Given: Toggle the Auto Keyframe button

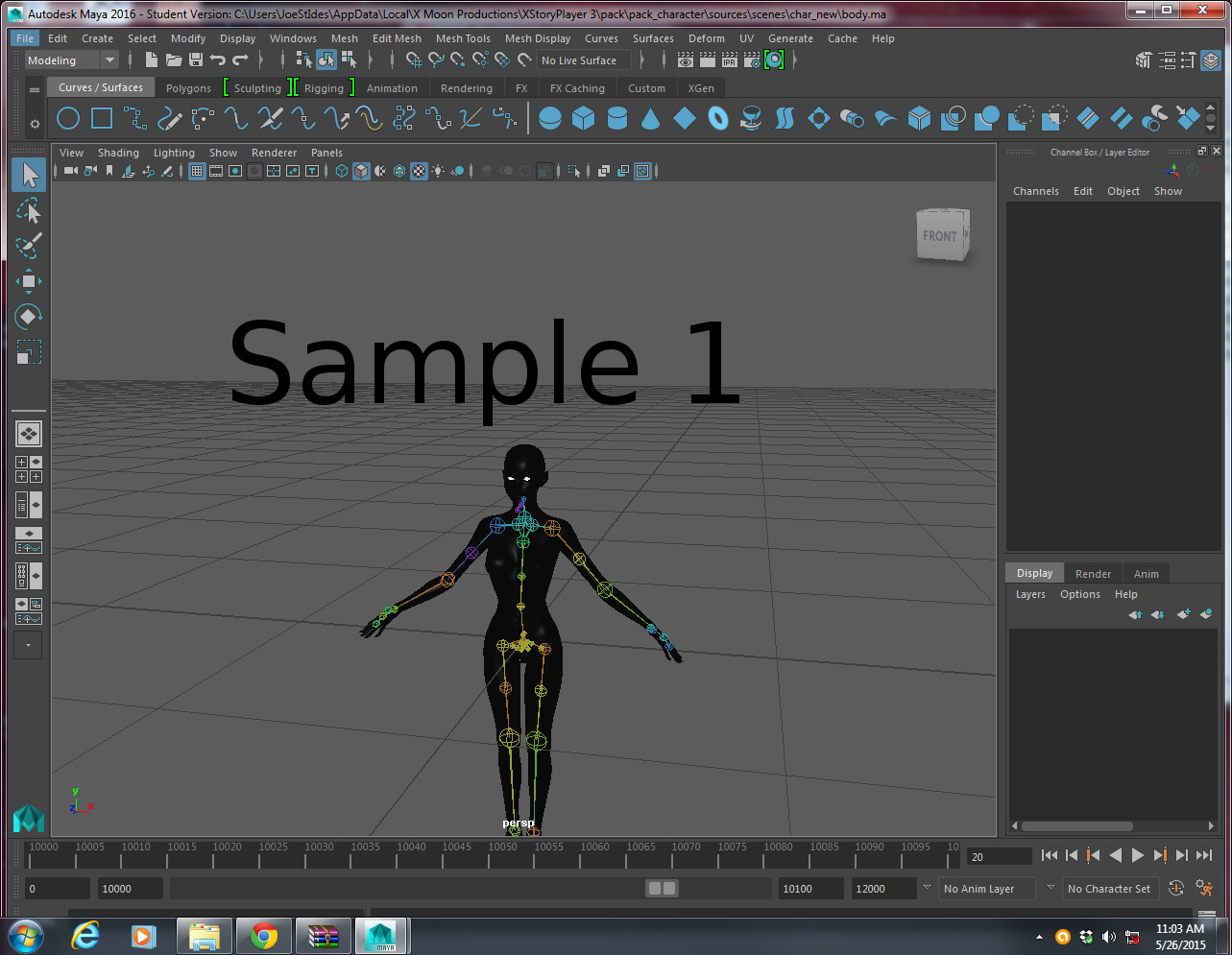Looking at the screenshot, I should (1176, 888).
